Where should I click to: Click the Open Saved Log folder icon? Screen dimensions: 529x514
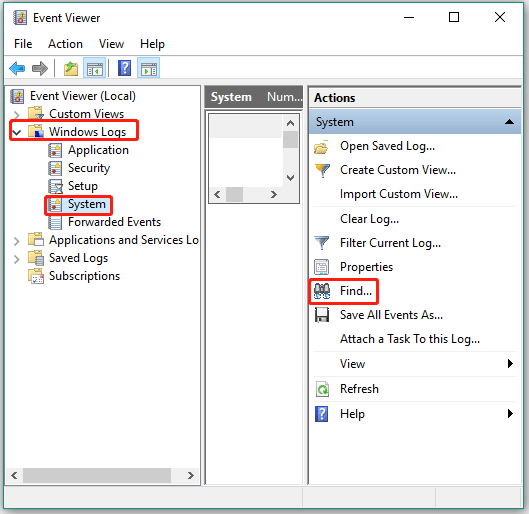coord(321,147)
